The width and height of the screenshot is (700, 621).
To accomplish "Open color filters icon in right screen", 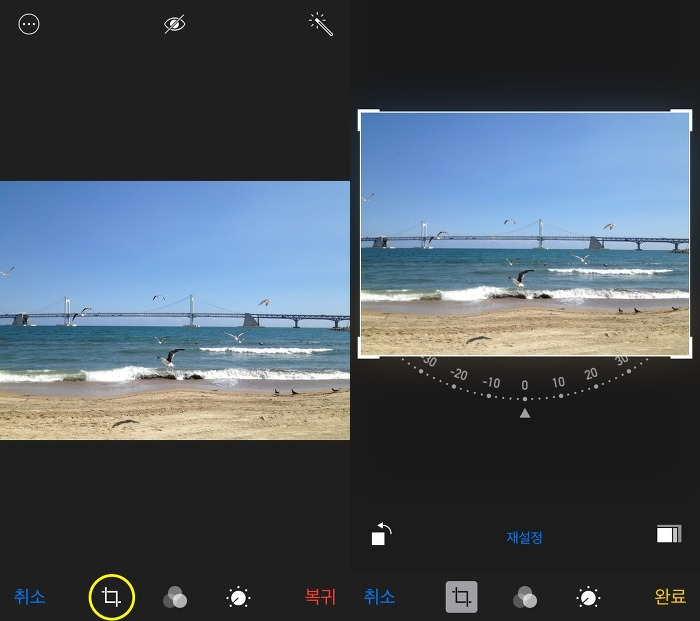I will (525, 597).
